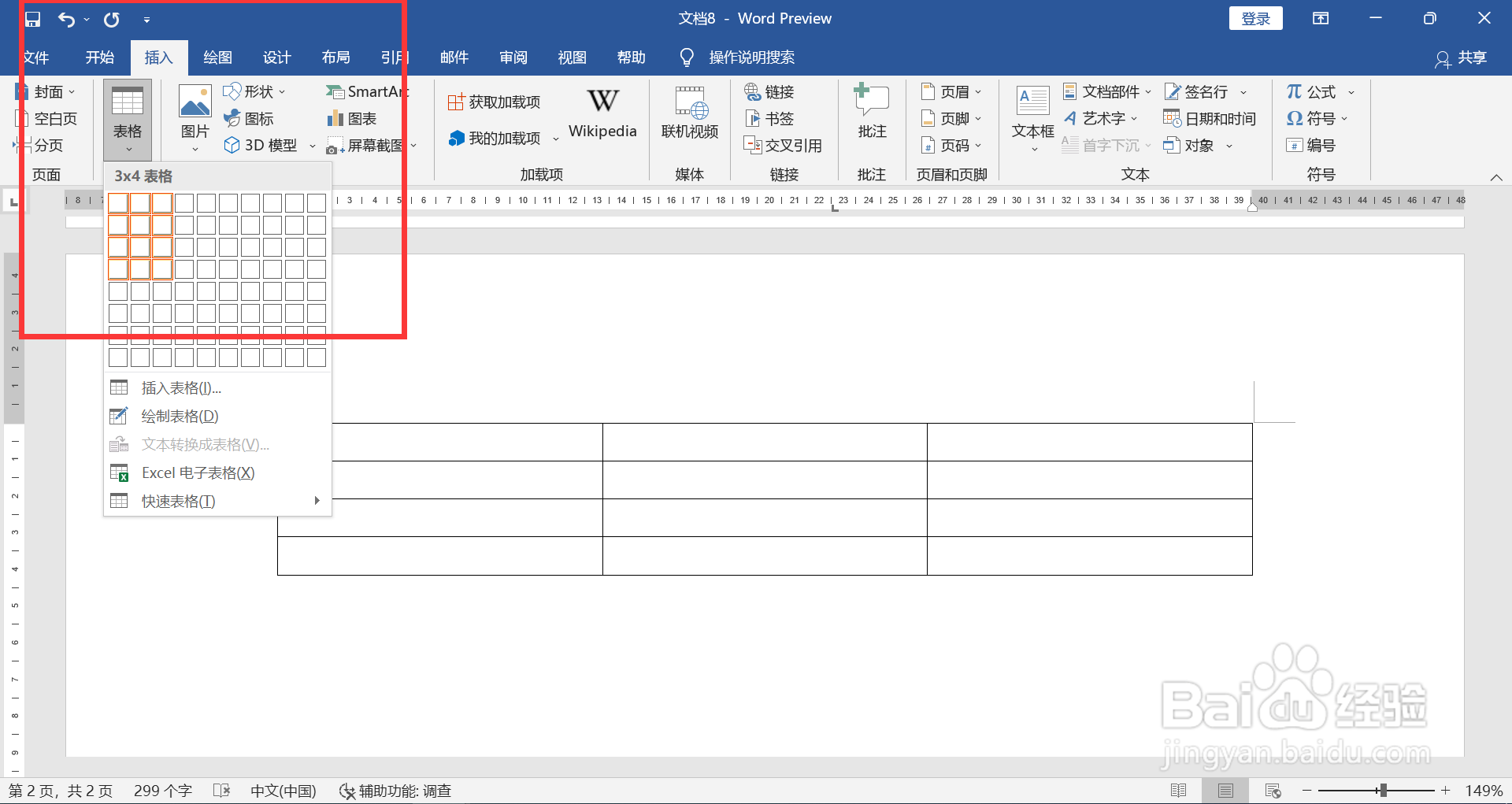Switch to Web Layout view
The height and width of the screenshot is (804, 1512).
[x=1275, y=790]
